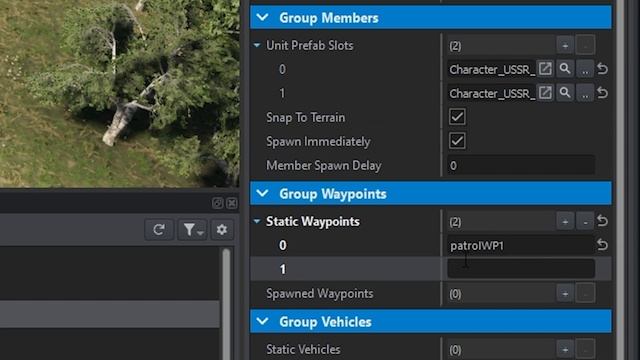The width and height of the screenshot is (640, 360).
Task: Add a Static Vehicles entry
Action: [565, 349]
